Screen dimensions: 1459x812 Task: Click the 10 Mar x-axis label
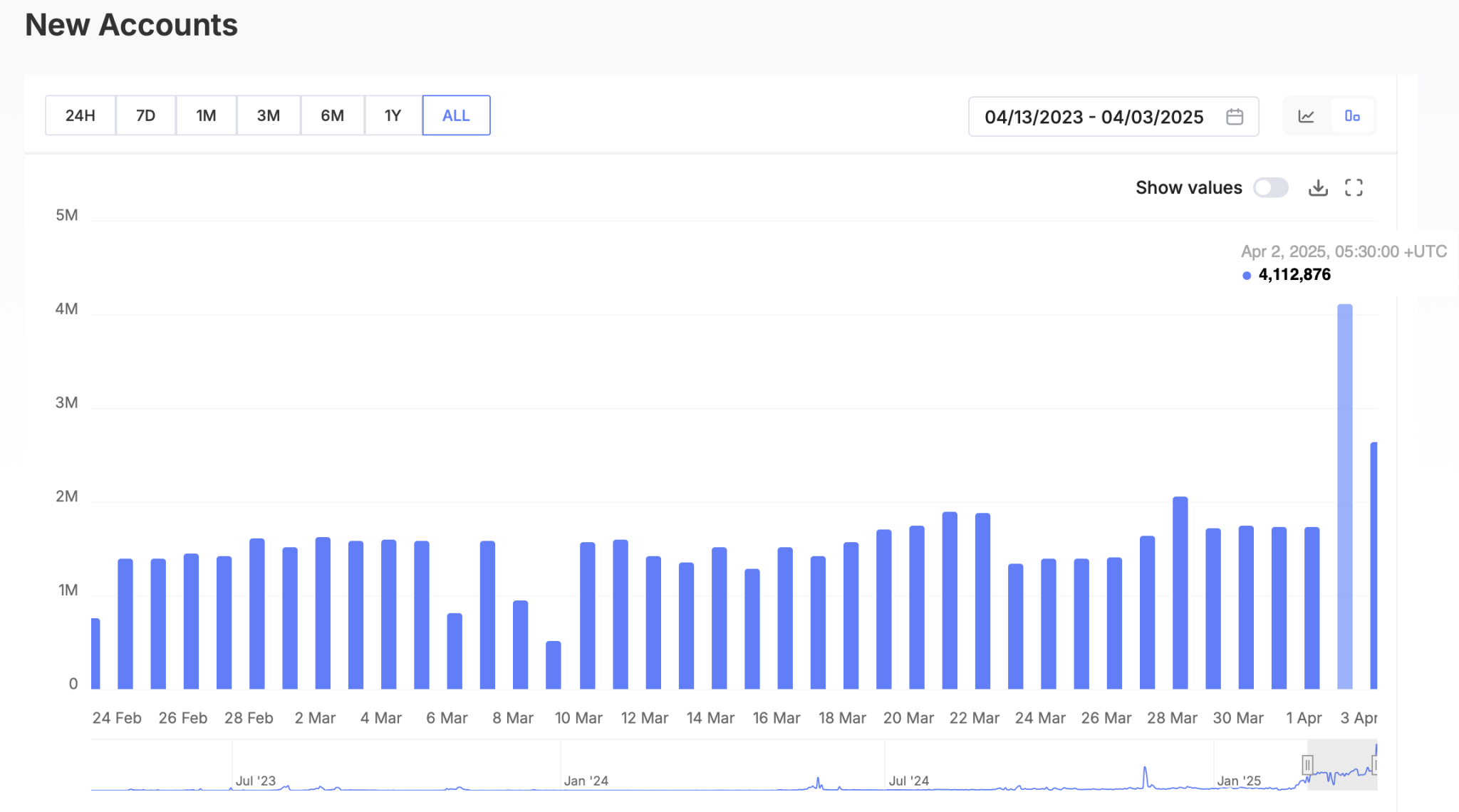click(x=578, y=718)
